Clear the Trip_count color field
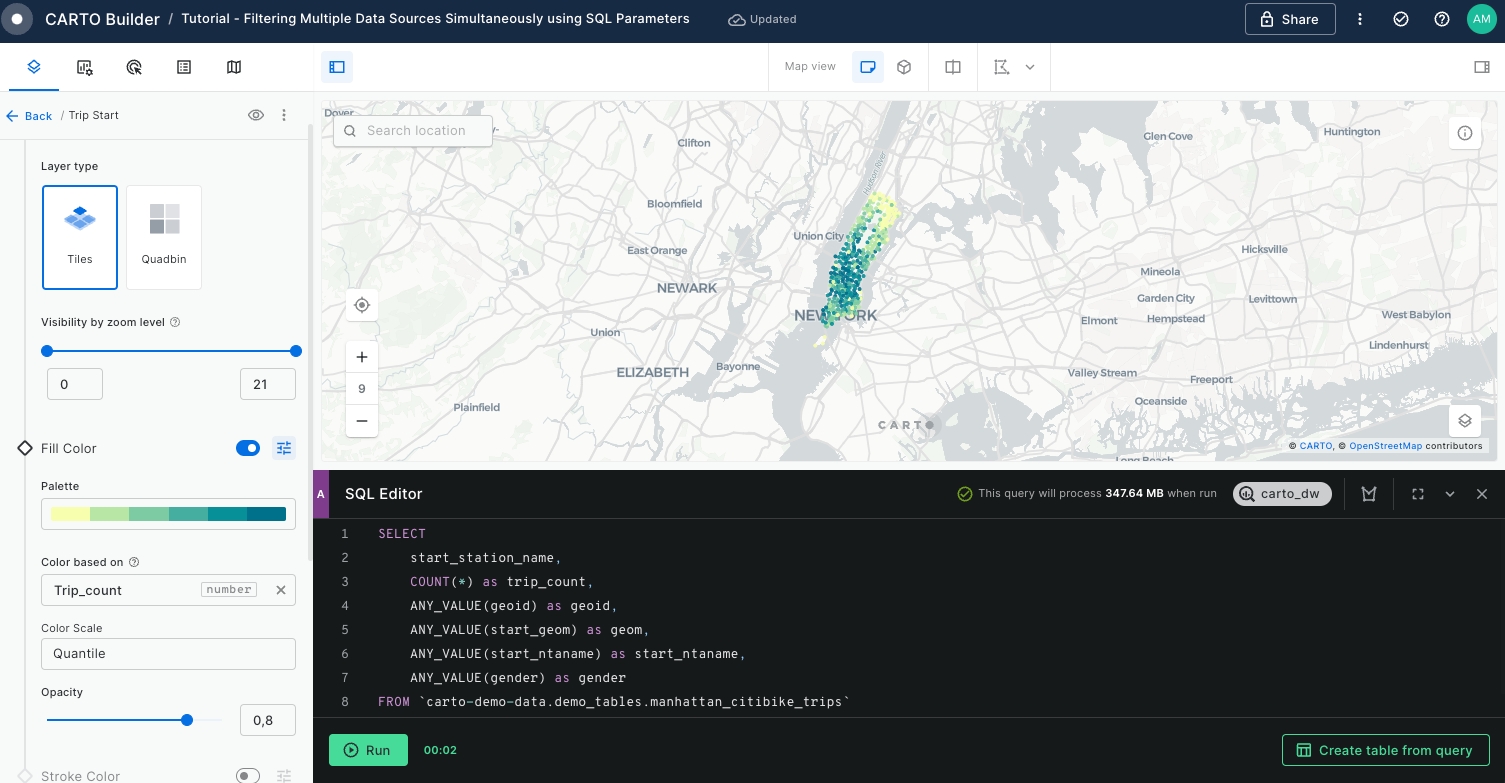 pos(281,590)
